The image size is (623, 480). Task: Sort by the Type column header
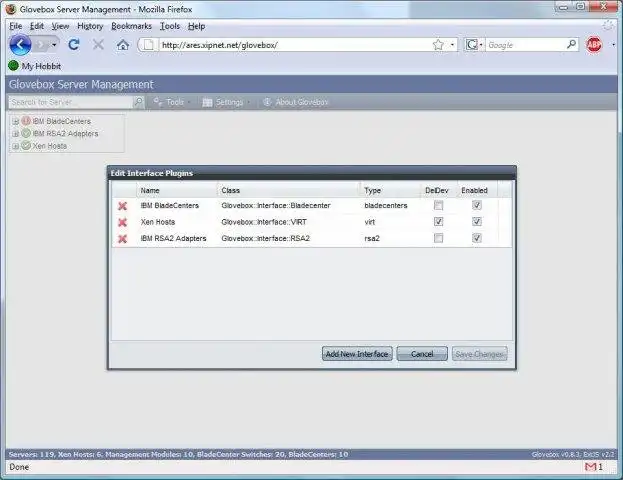click(x=390, y=190)
